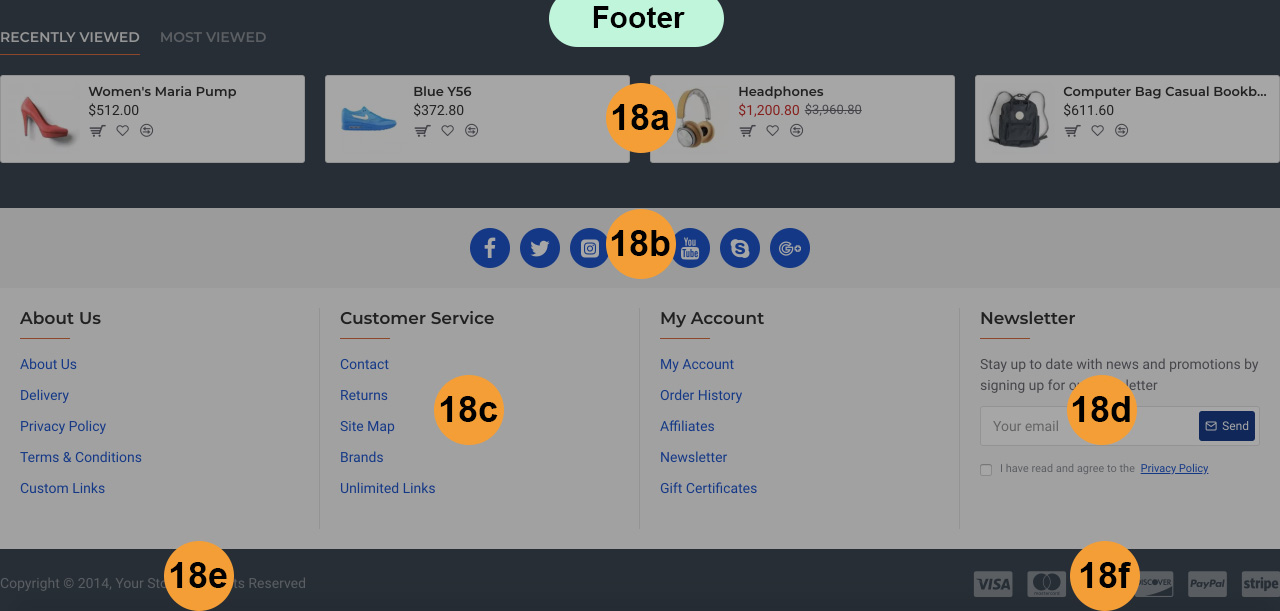Compare the Blue Y56 product
Screen dimensions: 1280x611
[471, 131]
